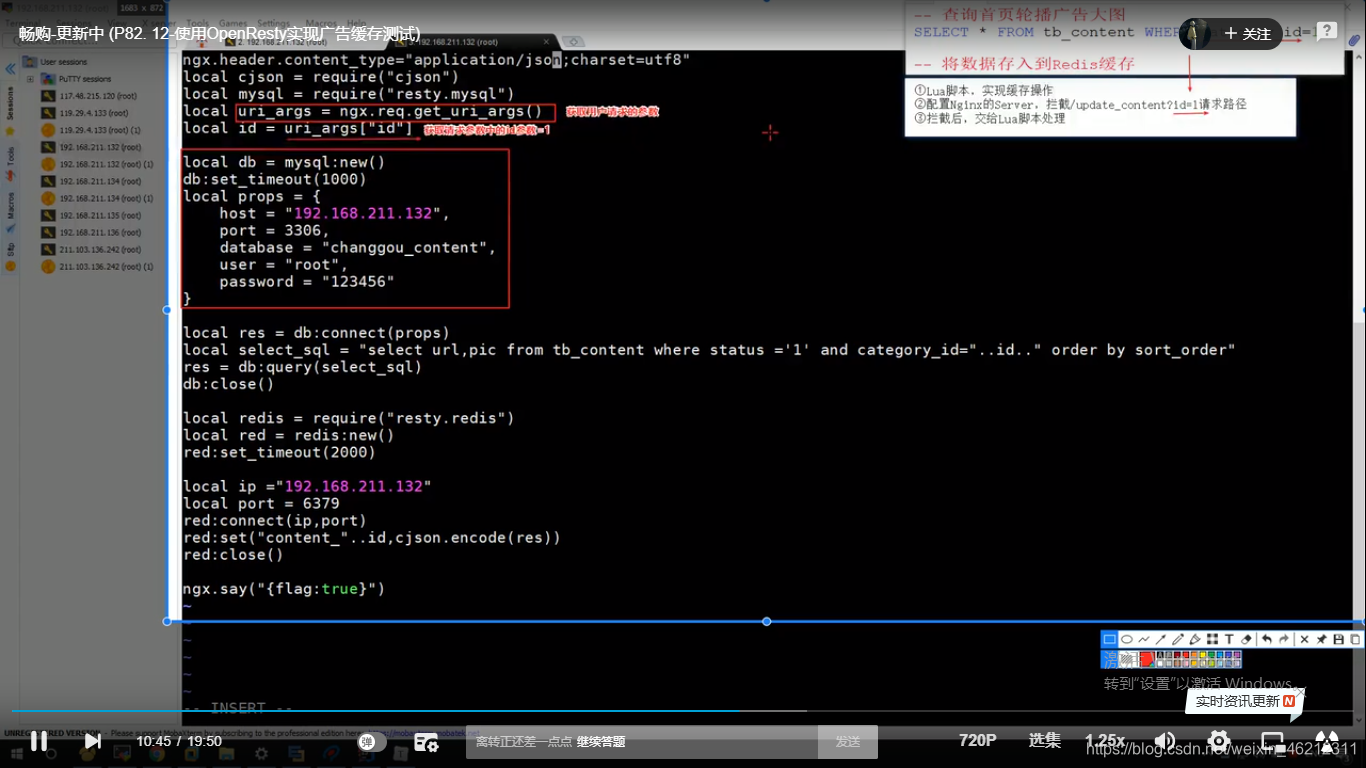Toggle the danmaku (弹) switch
Image resolution: width=1366 pixels, height=768 pixels.
coord(372,742)
